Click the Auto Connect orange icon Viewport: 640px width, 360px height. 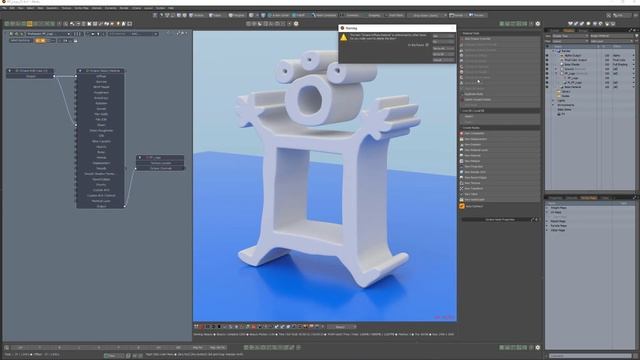pyautogui.click(x=462, y=207)
